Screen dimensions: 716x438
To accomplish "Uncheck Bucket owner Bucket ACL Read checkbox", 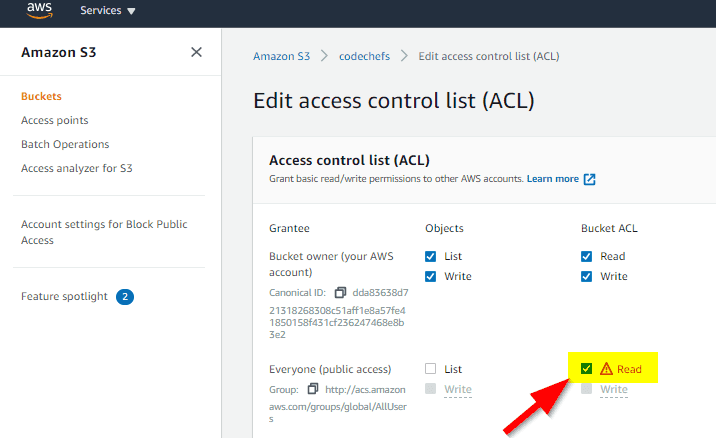I will [x=586, y=256].
